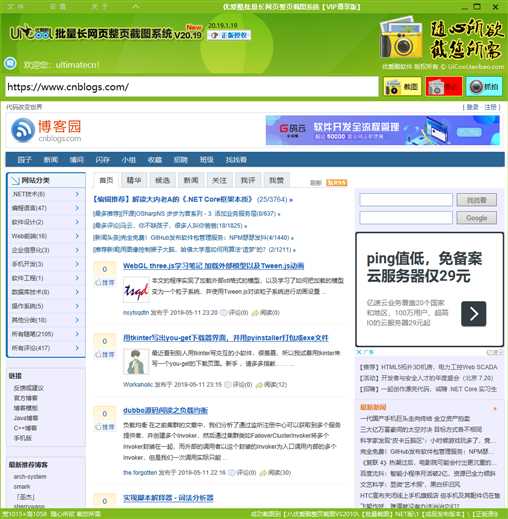Viewport: 508px width, 519px height.
Task: Expand the 编程语言(47) category chevron
Action: tap(77, 208)
